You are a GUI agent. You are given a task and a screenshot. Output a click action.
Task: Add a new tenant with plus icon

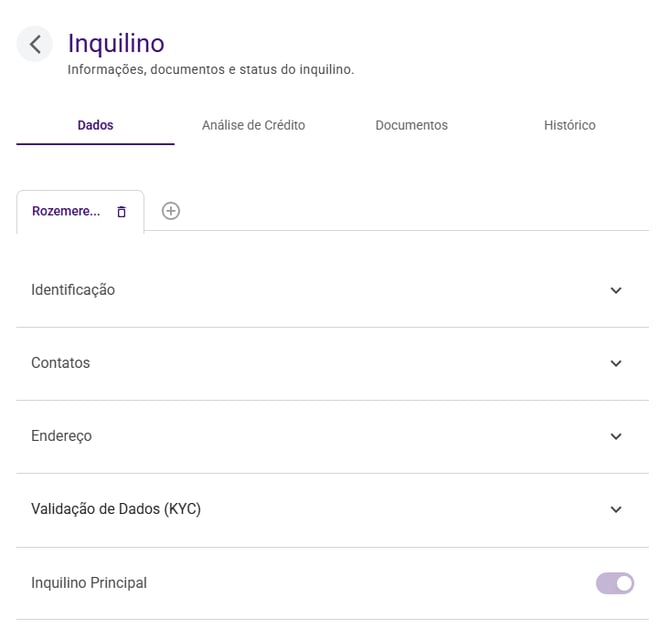171,211
